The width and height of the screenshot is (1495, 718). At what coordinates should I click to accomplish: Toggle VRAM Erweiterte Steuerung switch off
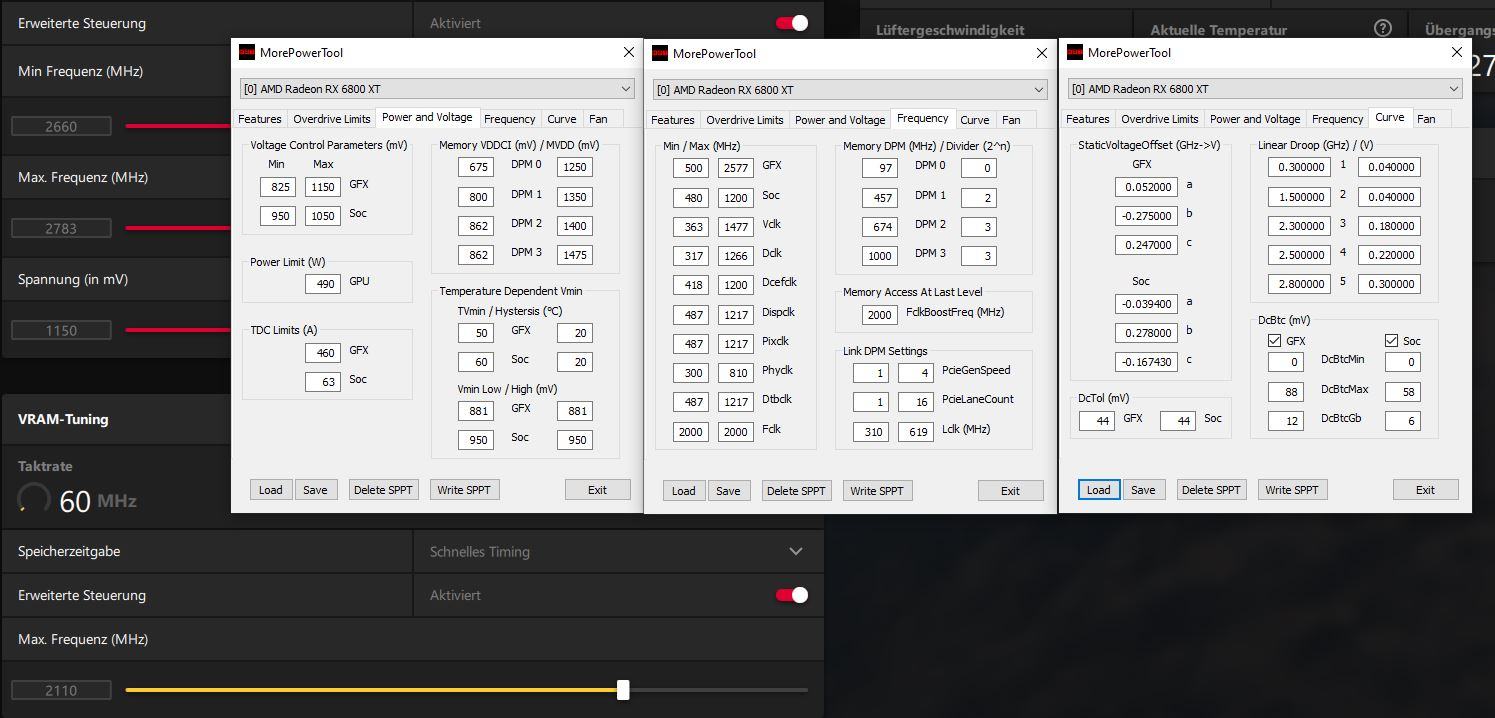792,595
